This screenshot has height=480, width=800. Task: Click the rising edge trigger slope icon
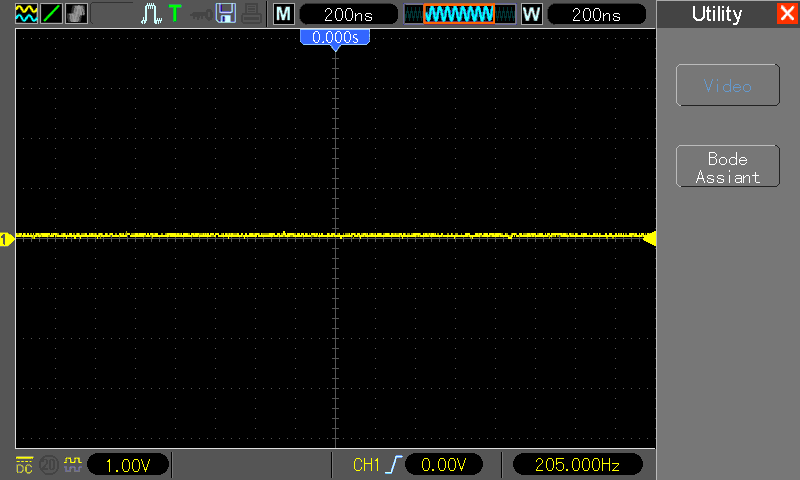pyautogui.click(x=394, y=465)
